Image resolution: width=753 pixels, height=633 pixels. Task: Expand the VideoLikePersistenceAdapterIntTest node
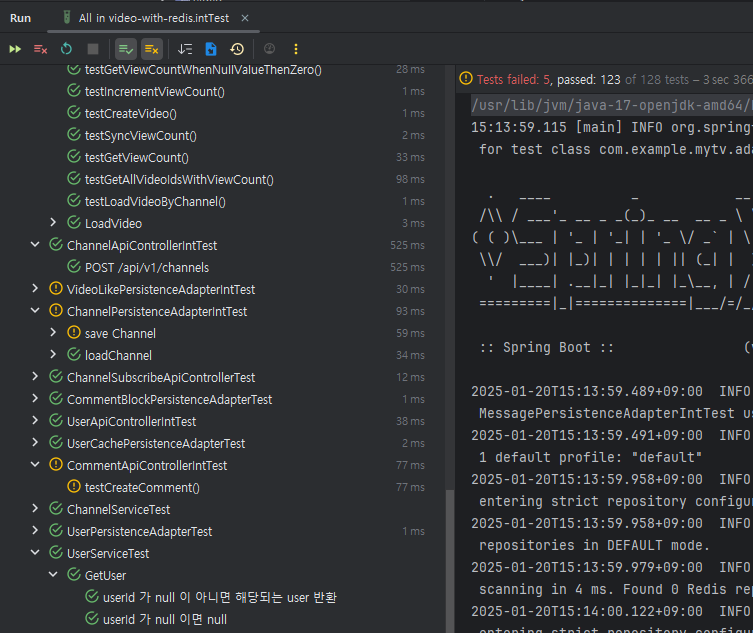35,289
